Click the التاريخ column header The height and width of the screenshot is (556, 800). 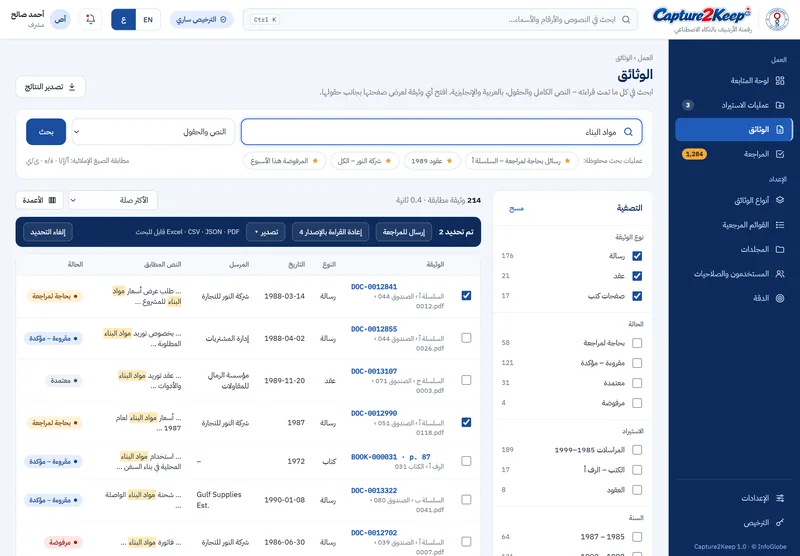pyautogui.click(x=296, y=264)
